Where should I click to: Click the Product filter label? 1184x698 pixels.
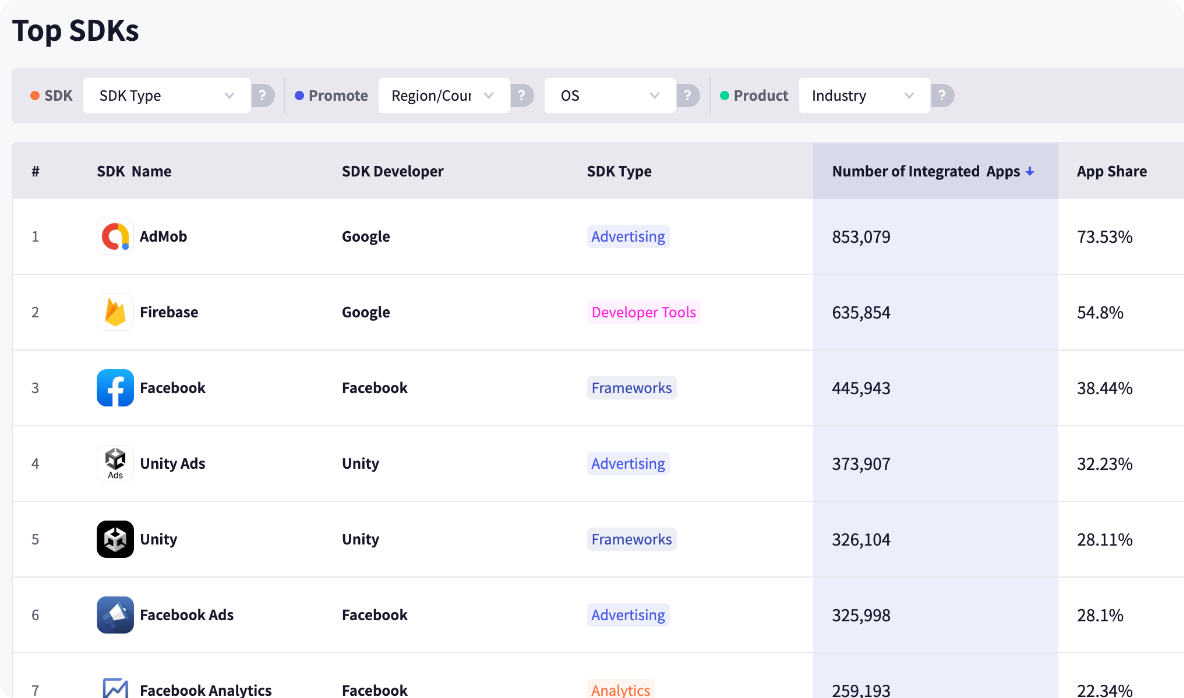coord(760,95)
